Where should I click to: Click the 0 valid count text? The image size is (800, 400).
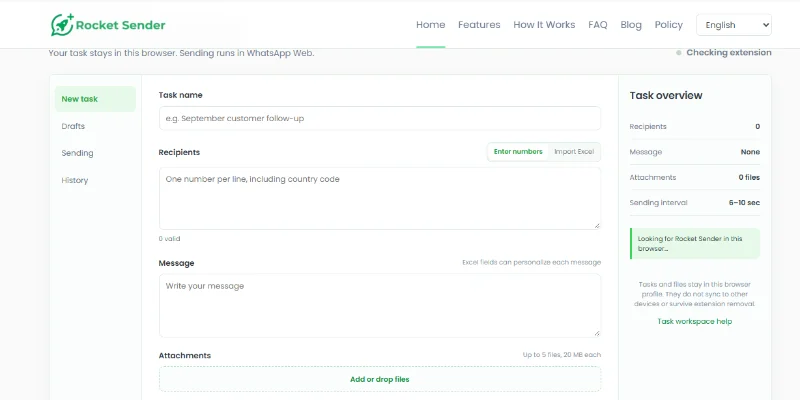[169, 239]
